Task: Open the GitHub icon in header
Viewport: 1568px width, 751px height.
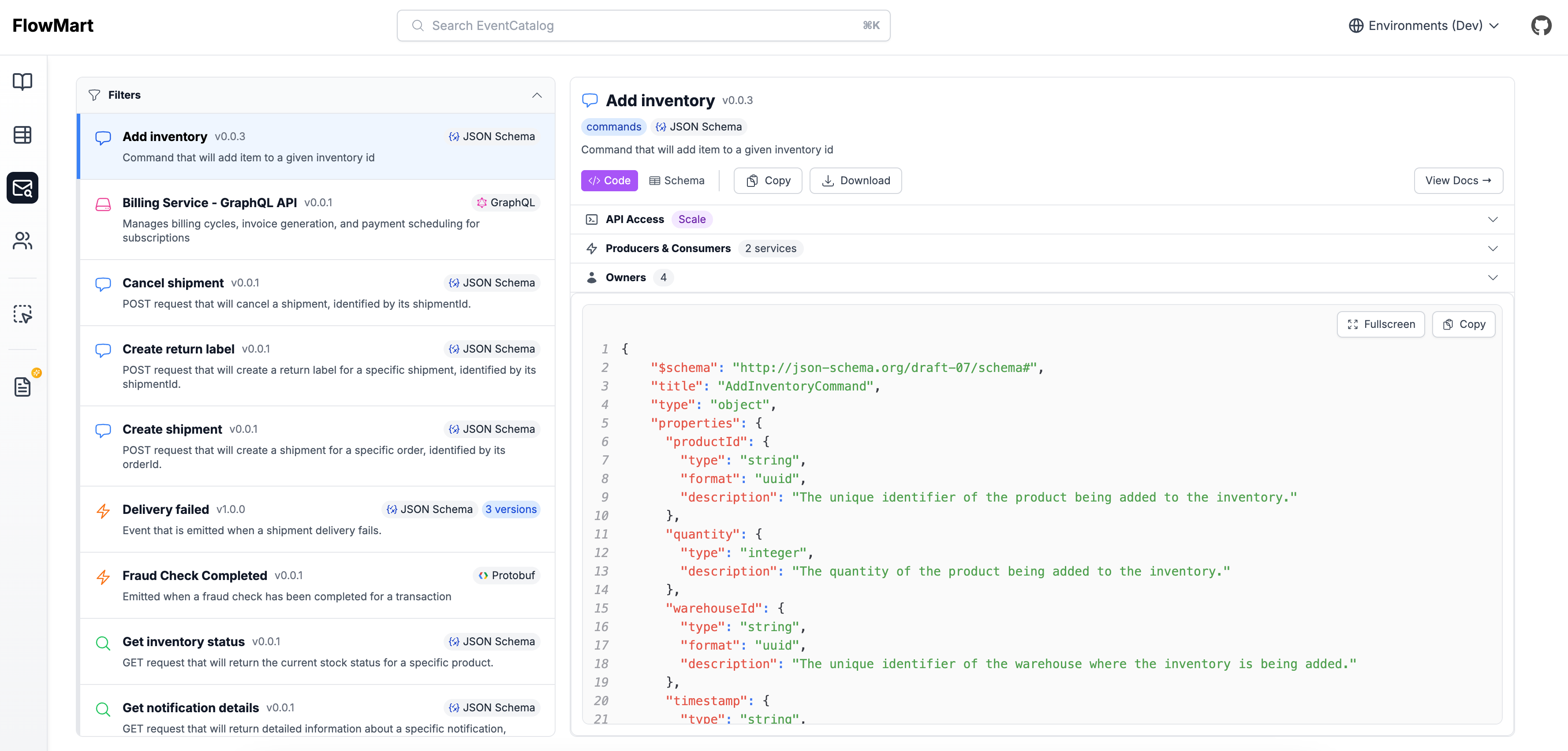Action: [1541, 26]
